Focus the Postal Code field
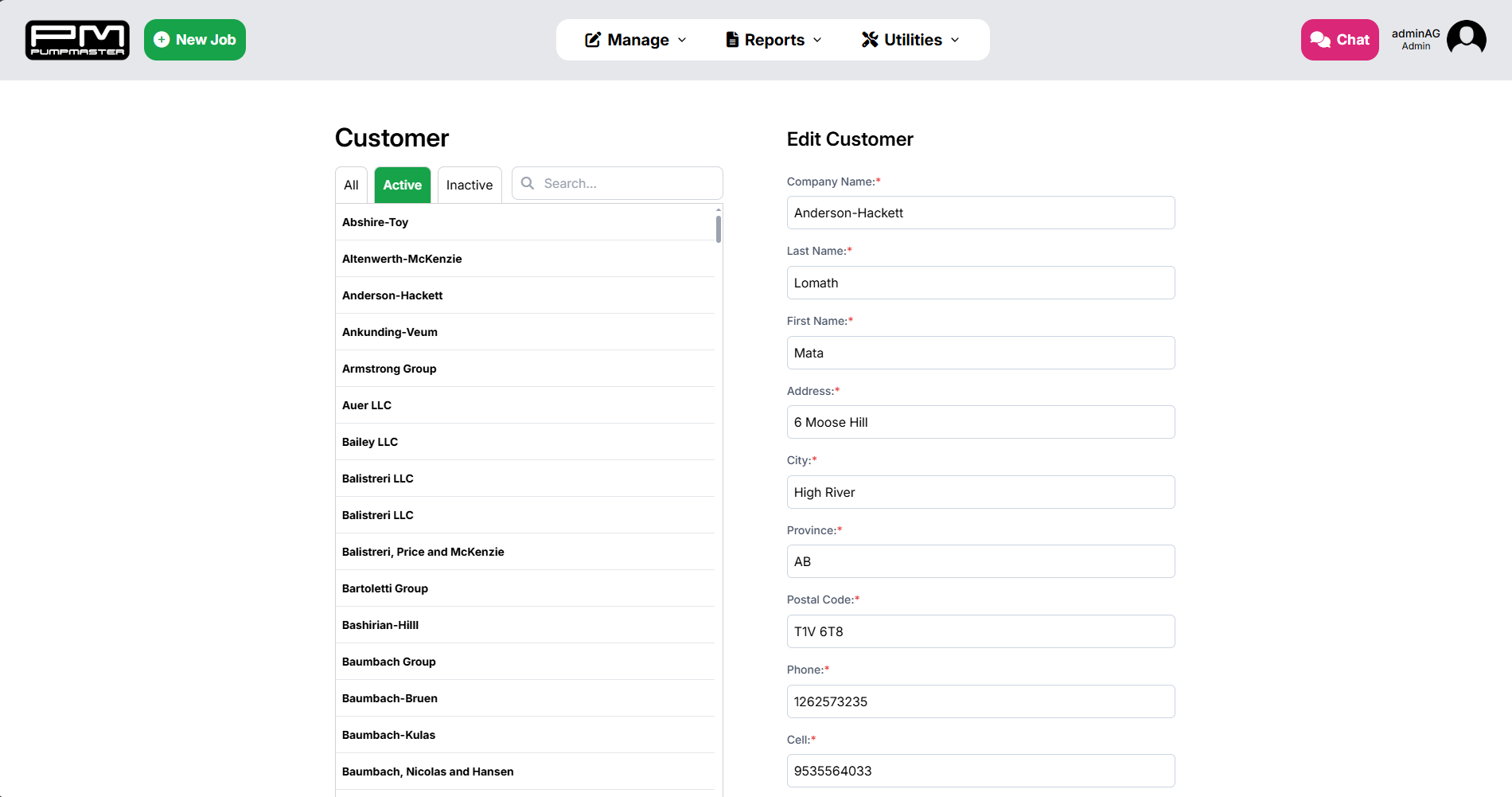The height and width of the screenshot is (797, 1512). pos(980,631)
